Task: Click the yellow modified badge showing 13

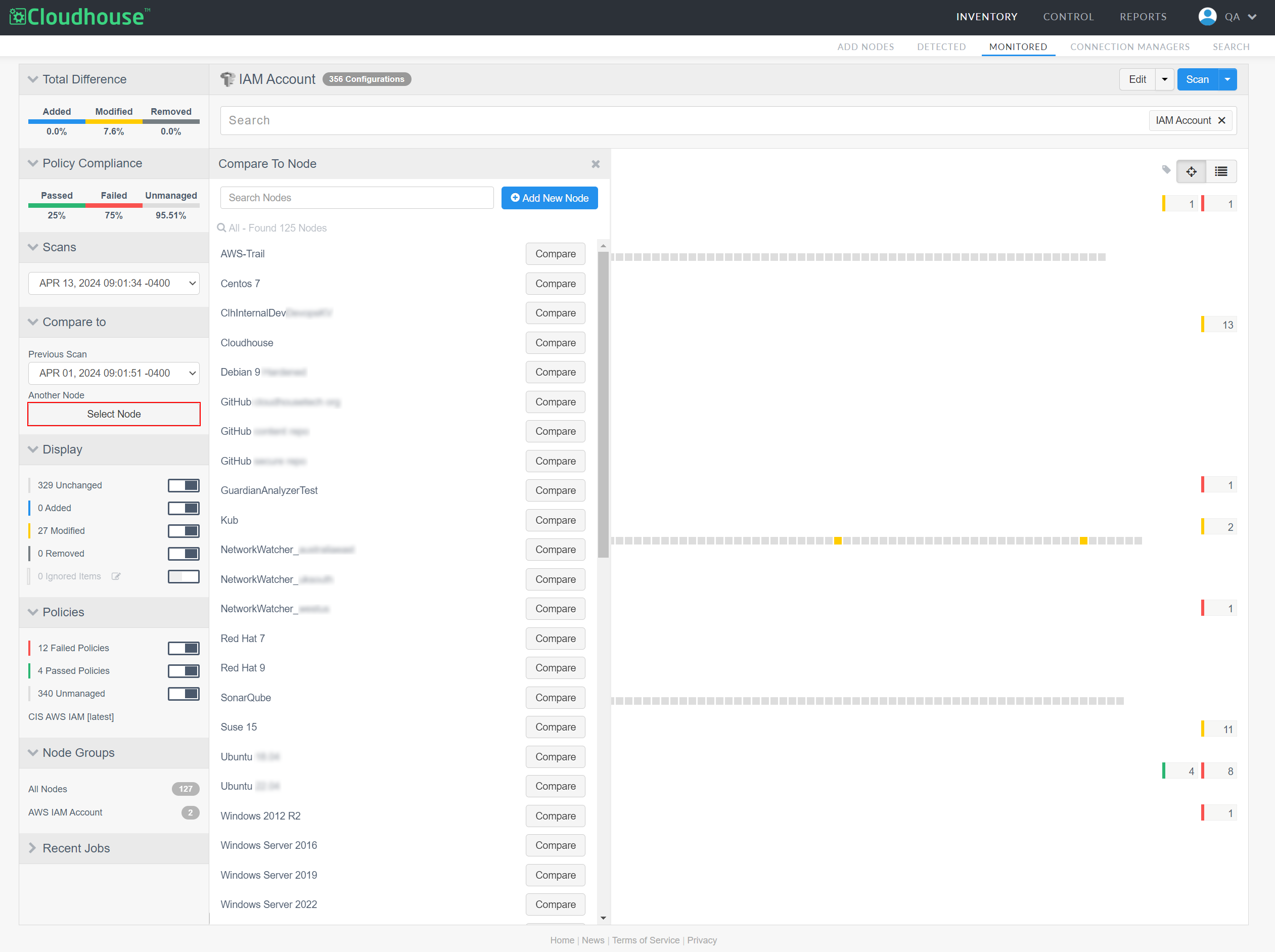Action: click(x=1219, y=325)
